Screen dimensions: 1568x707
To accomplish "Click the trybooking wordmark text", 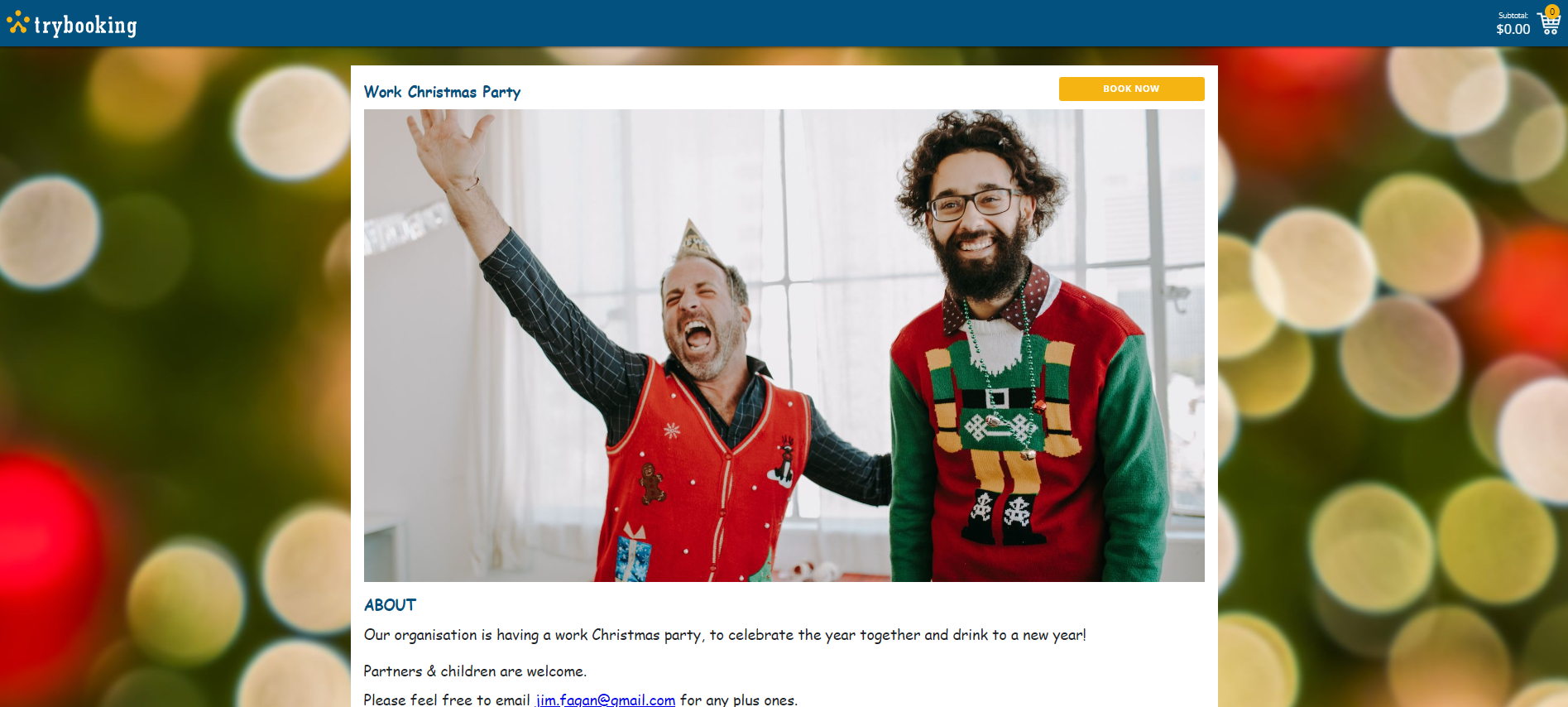I will pyautogui.click(x=85, y=26).
